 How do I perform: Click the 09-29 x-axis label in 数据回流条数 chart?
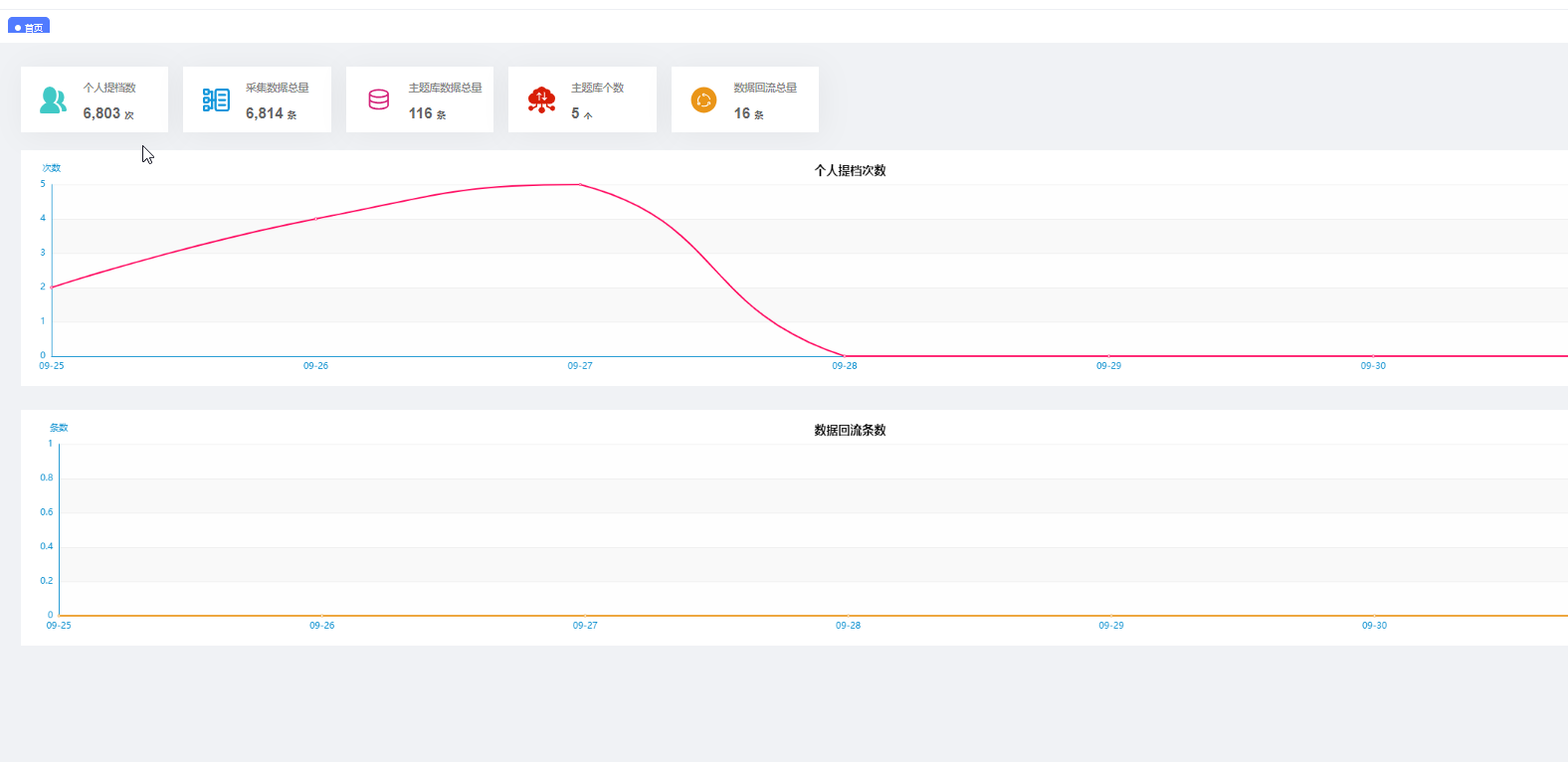tap(1111, 626)
